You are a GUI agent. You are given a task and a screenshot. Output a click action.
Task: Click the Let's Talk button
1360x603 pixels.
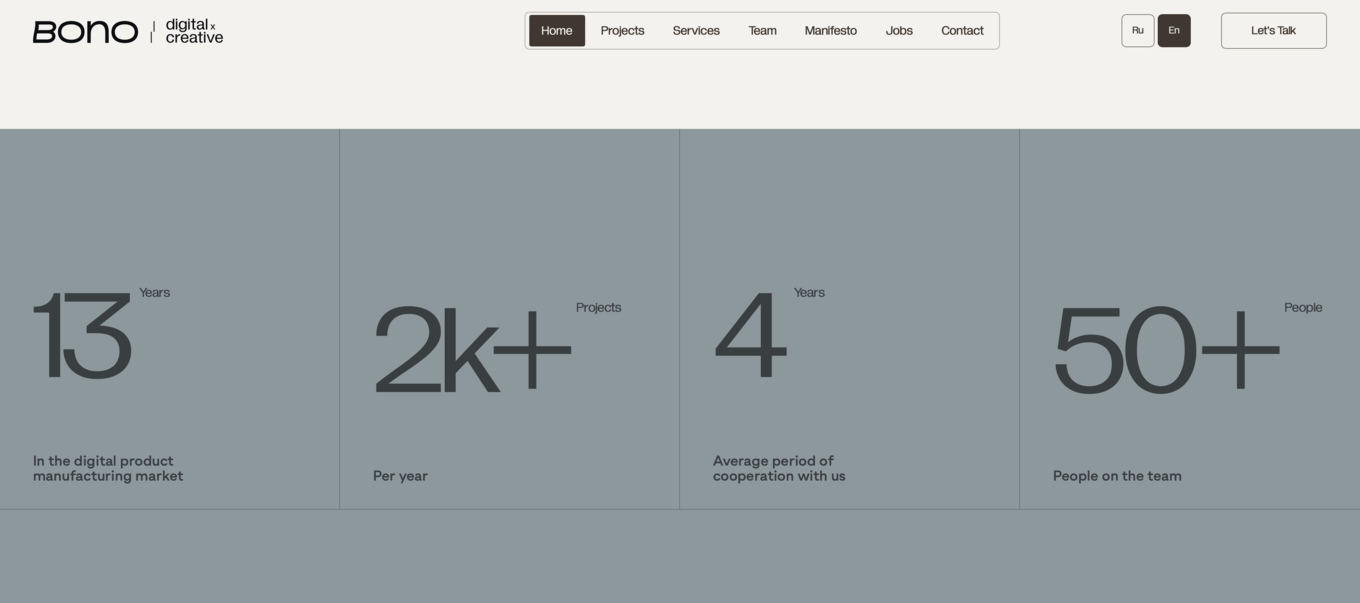(1273, 31)
